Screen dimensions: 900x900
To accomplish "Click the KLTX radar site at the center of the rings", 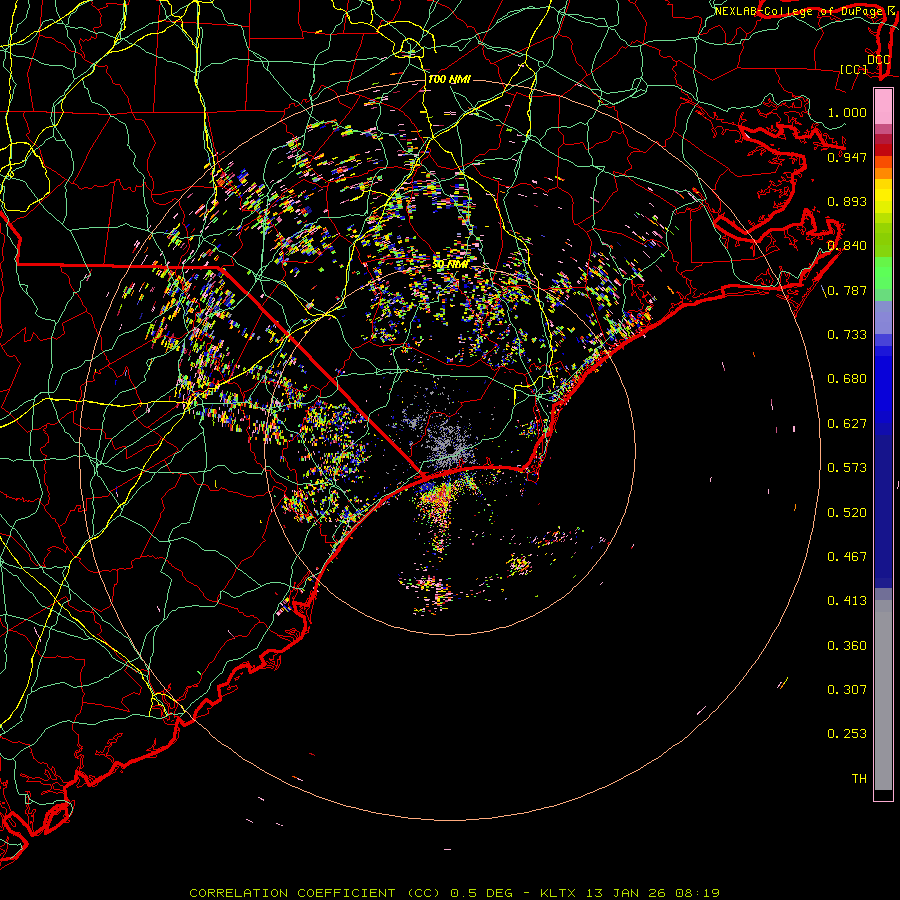I will [x=450, y=449].
